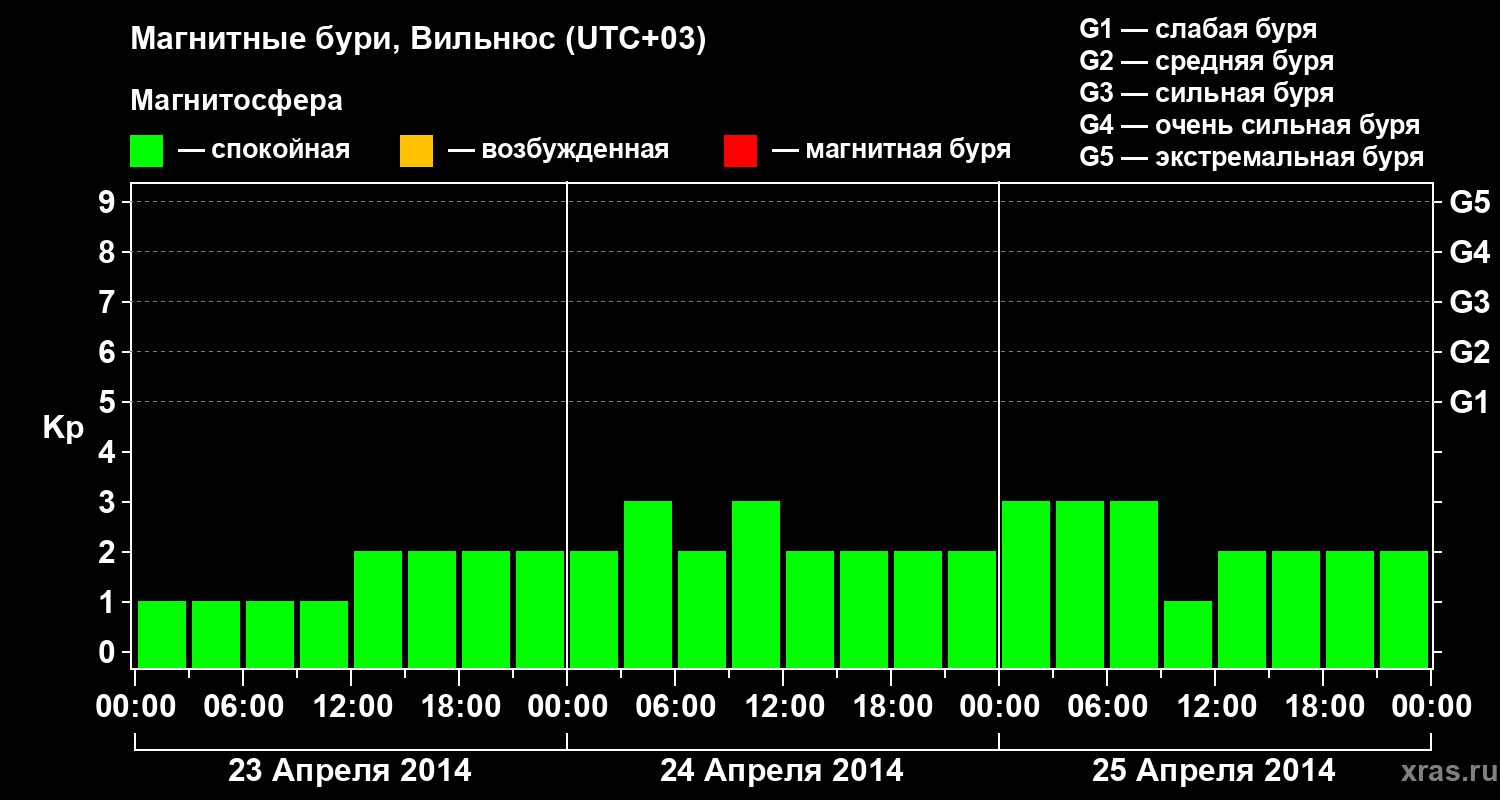Image resolution: width=1500 pixels, height=800 pixels.
Task: Click the 'G4' label on right axis
Action: pos(1470,252)
